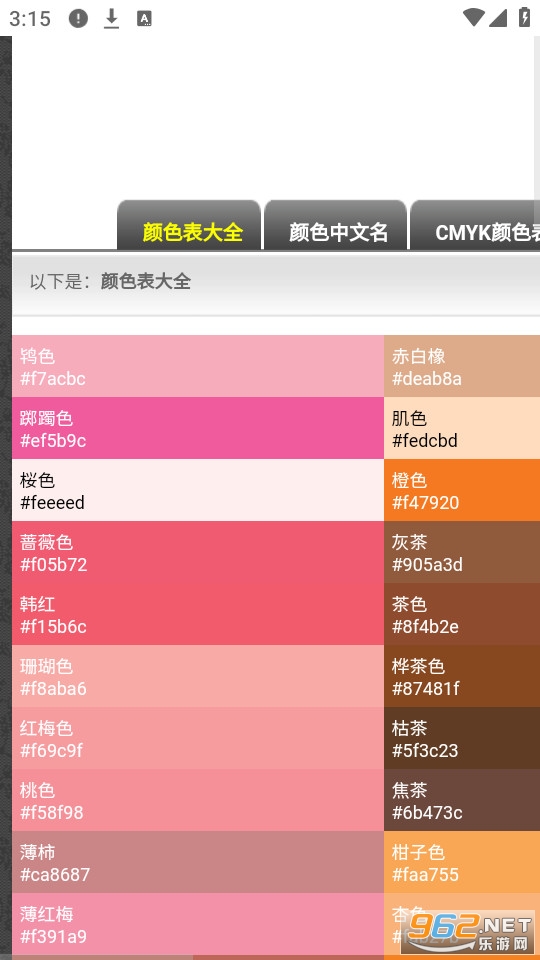
Task: Tap the 3:15 clock in status bar
Action: click(x=29, y=18)
